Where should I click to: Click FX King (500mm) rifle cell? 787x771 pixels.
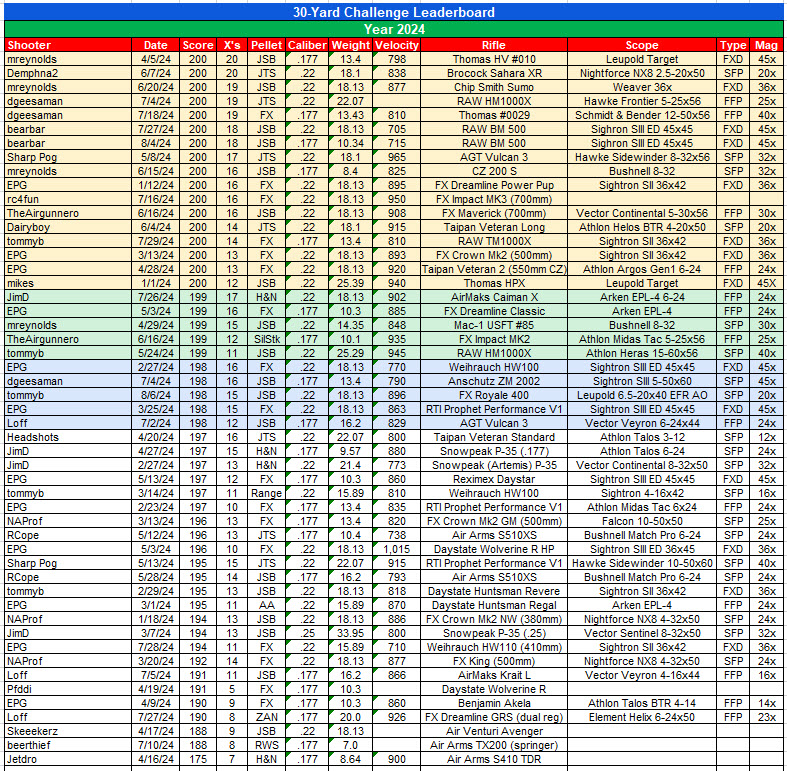pos(494,661)
